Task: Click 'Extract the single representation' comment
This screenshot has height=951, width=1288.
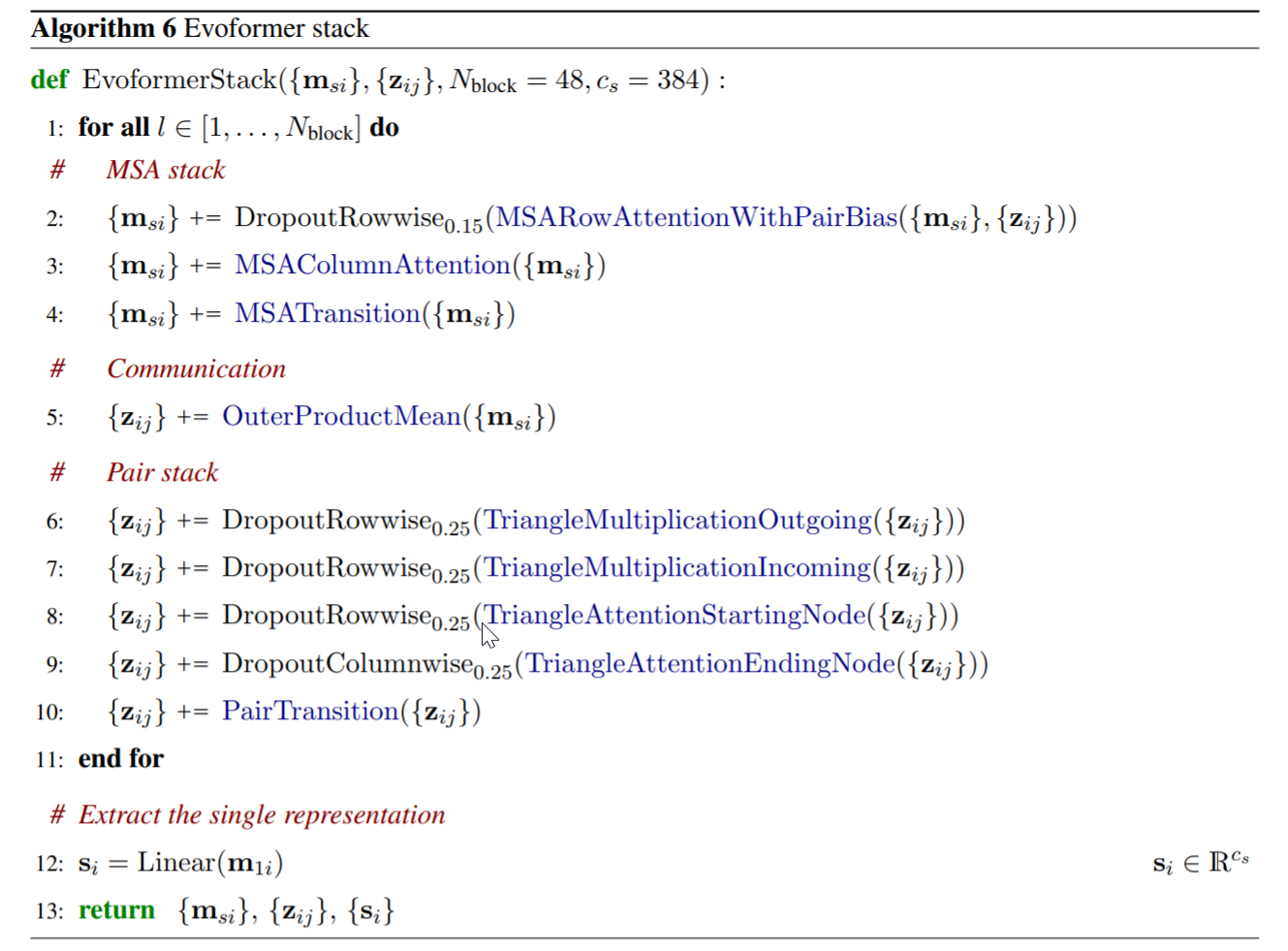Action: [262, 814]
